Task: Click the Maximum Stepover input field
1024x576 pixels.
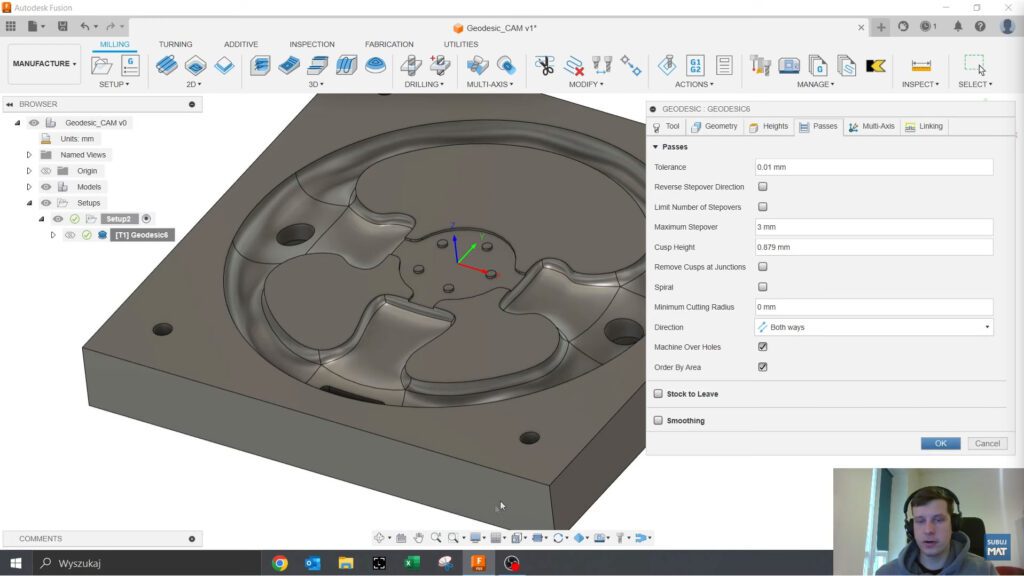Action: pyautogui.click(x=873, y=227)
